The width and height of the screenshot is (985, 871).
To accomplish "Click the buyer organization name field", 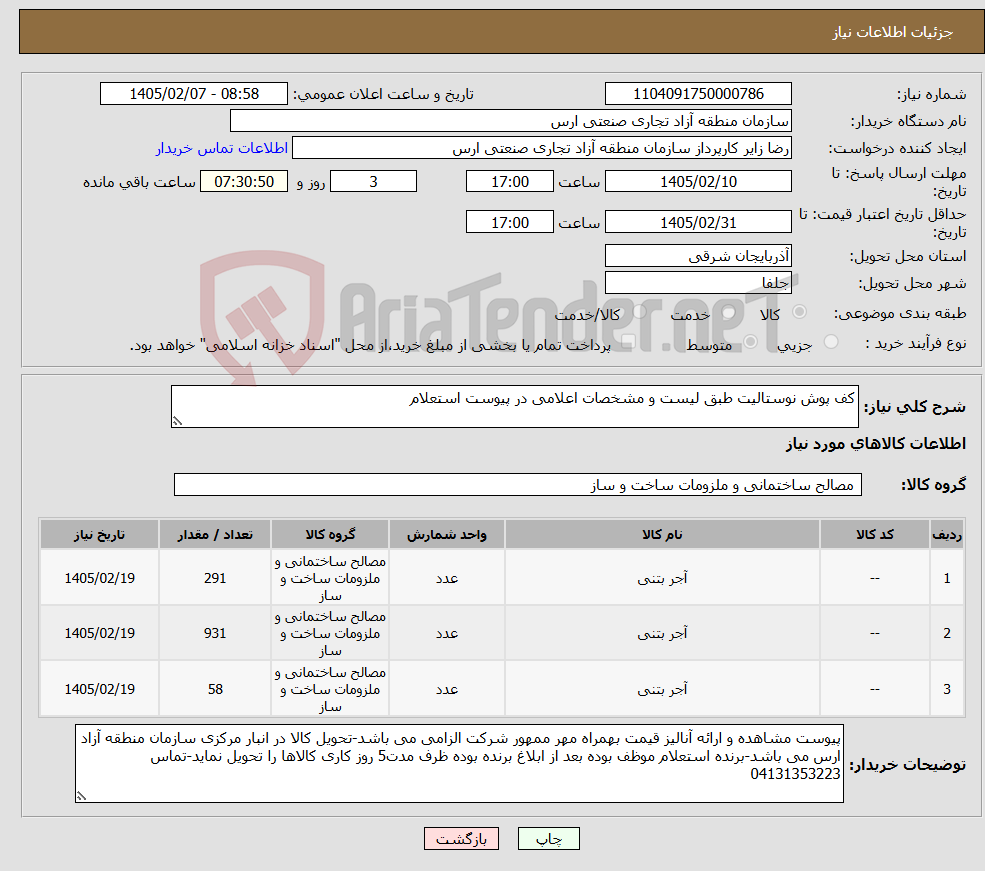I will (511, 121).
